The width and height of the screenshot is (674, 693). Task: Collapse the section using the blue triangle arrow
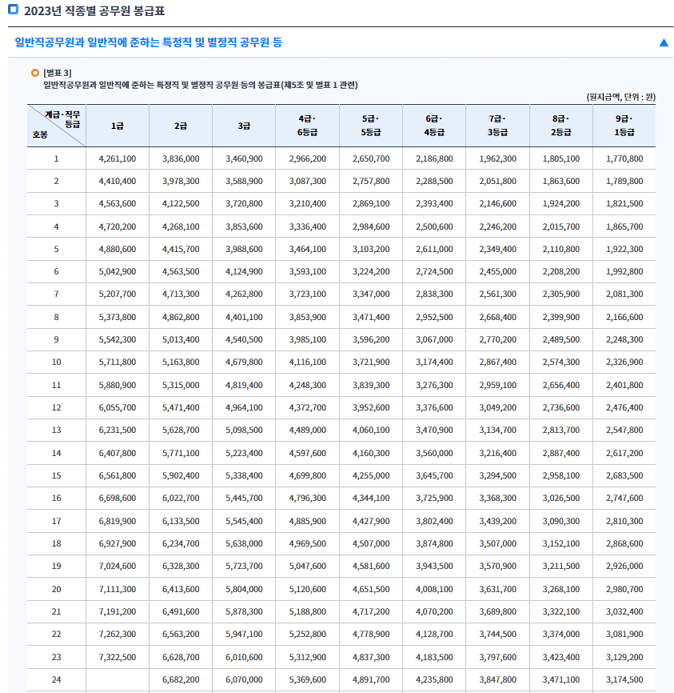pyautogui.click(x=663, y=42)
